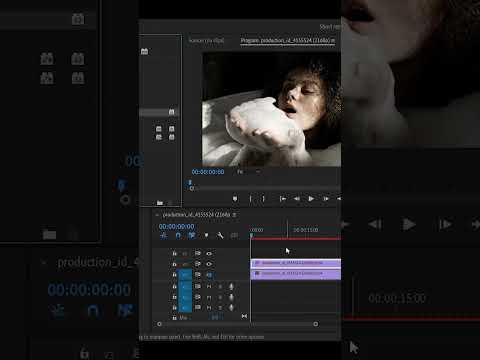The width and height of the screenshot is (480, 360).
Task: Click the timeline timecode 00:00:00:00
Action: click(176, 226)
